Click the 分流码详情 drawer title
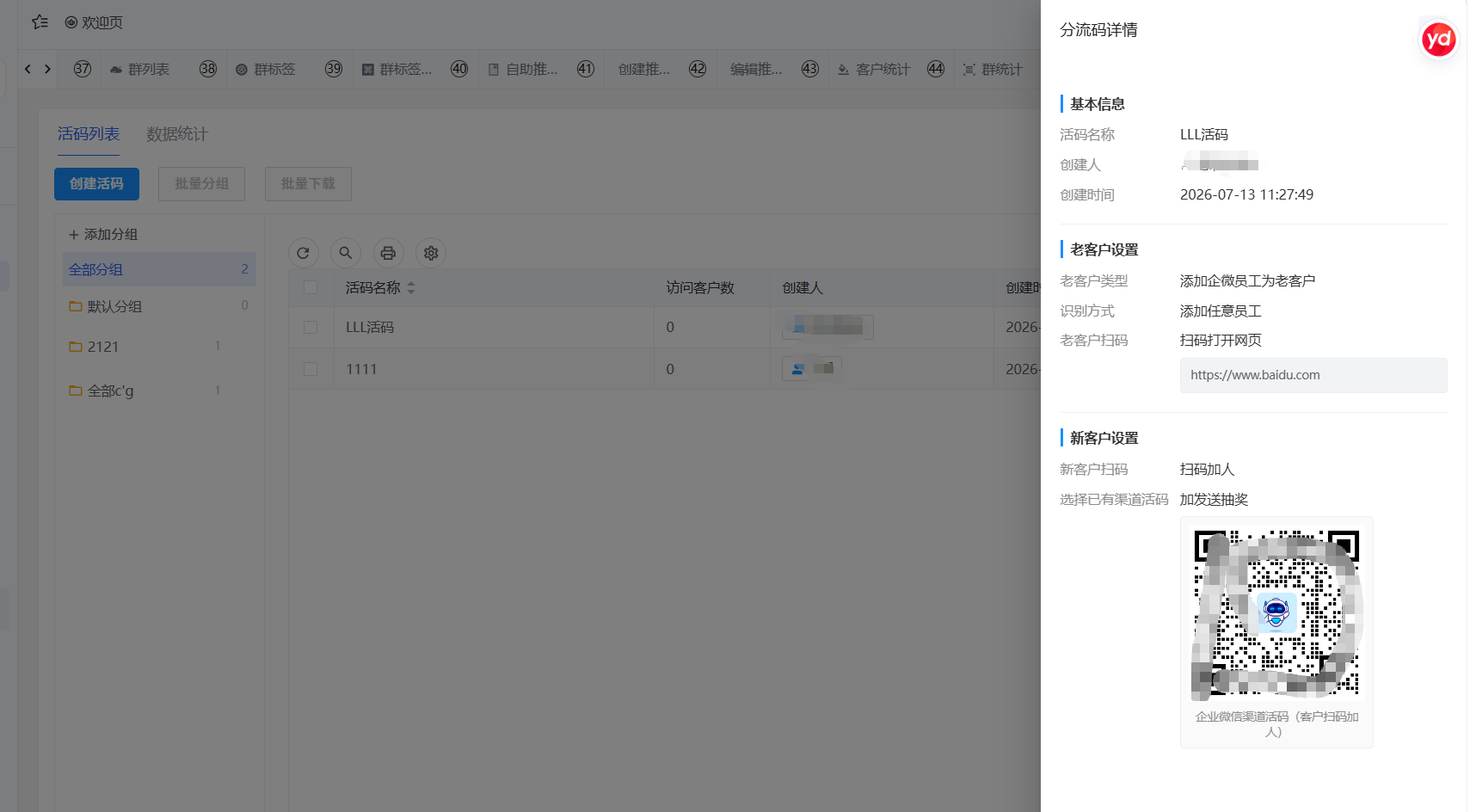Image resolution: width=1470 pixels, height=812 pixels. point(1098,30)
